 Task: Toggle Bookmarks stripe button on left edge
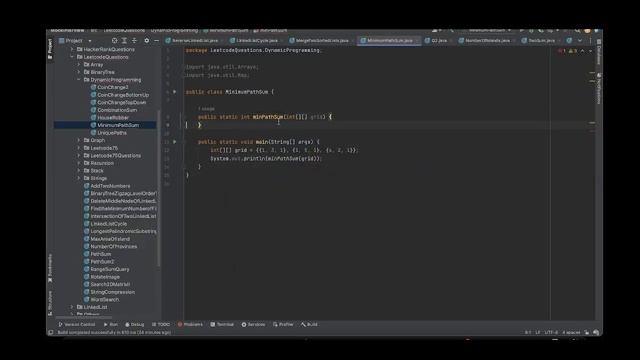point(50,268)
